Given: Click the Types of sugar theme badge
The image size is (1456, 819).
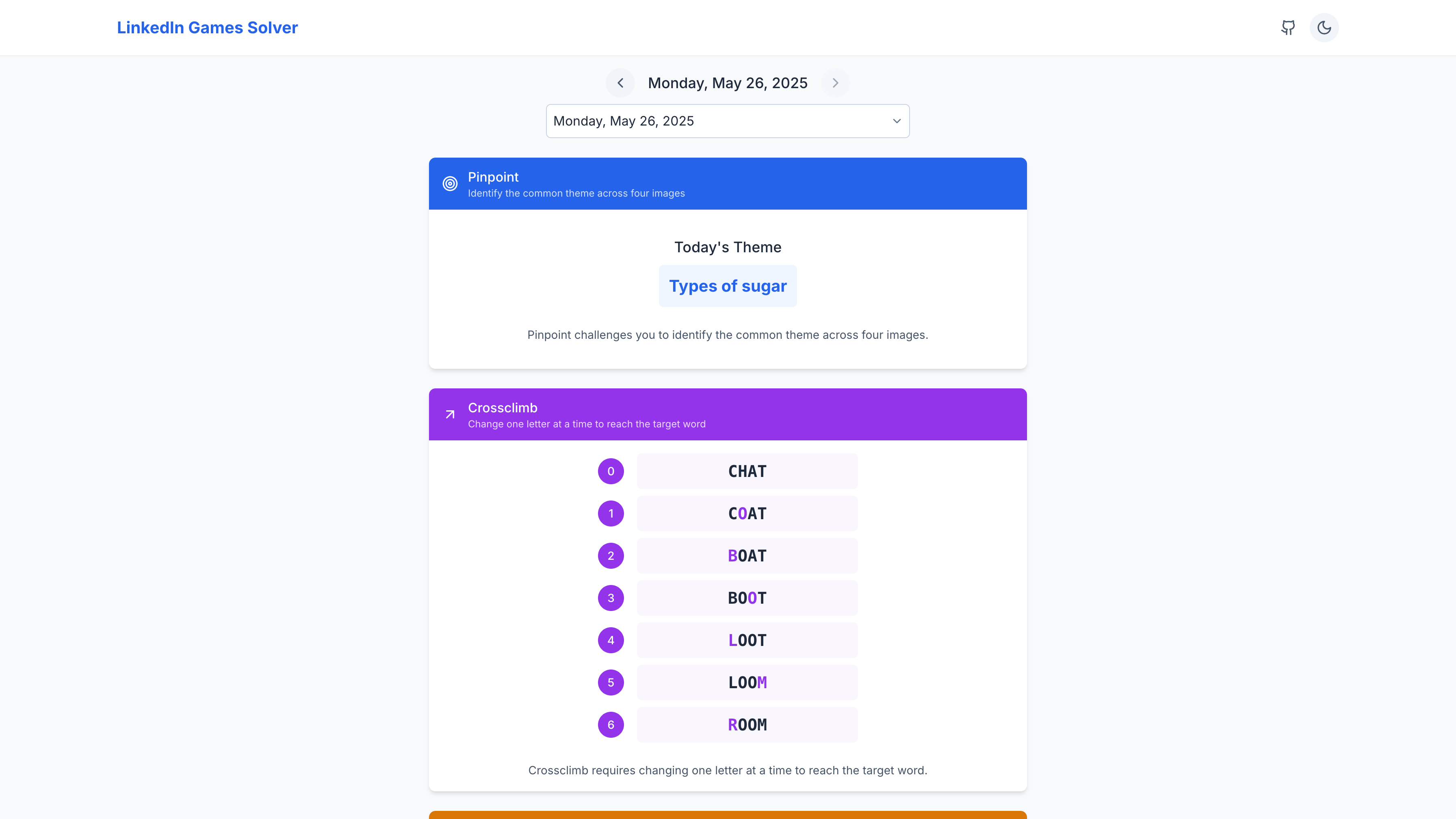Looking at the screenshot, I should tap(728, 286).
